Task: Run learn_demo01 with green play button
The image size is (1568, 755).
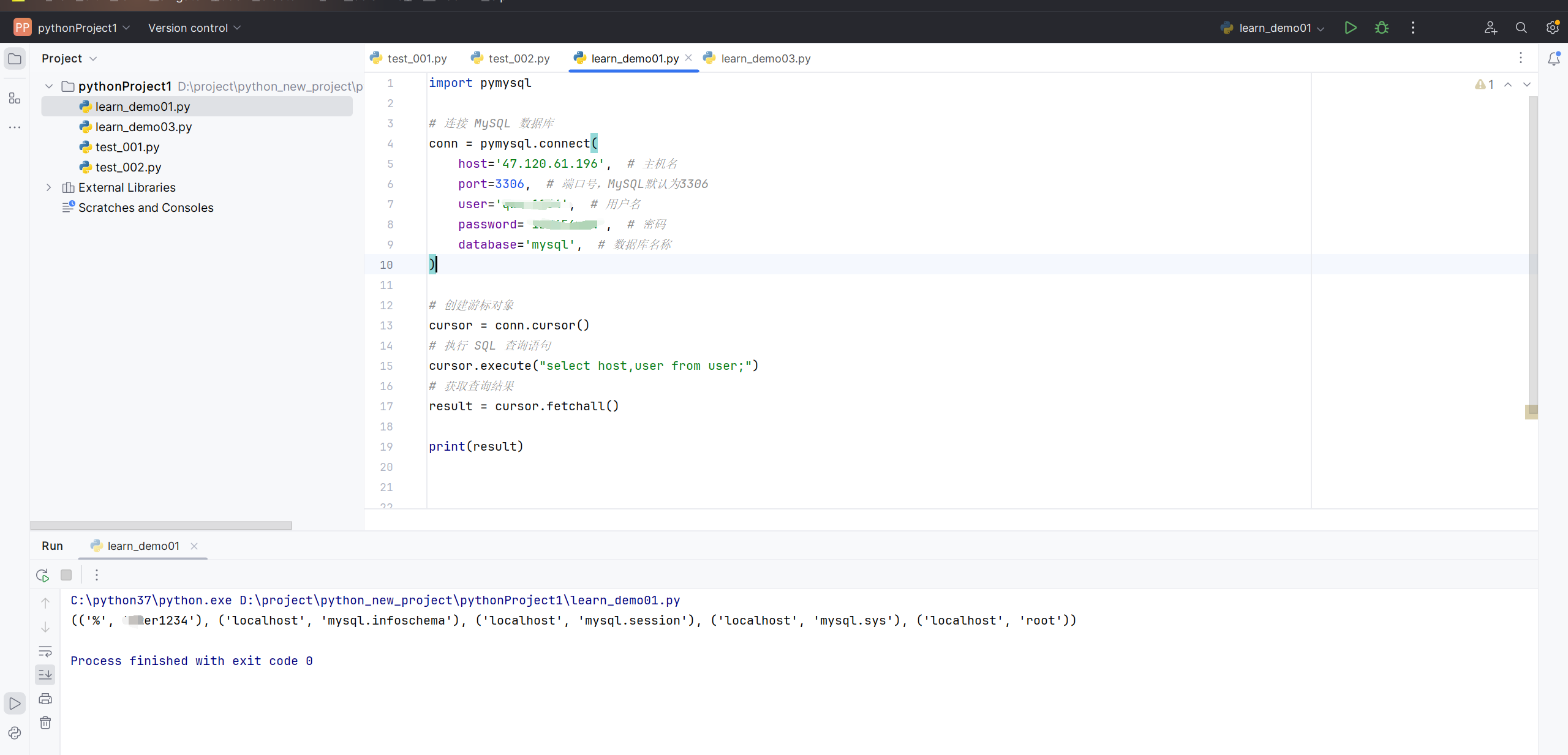Action: [x=1350, y=28]
